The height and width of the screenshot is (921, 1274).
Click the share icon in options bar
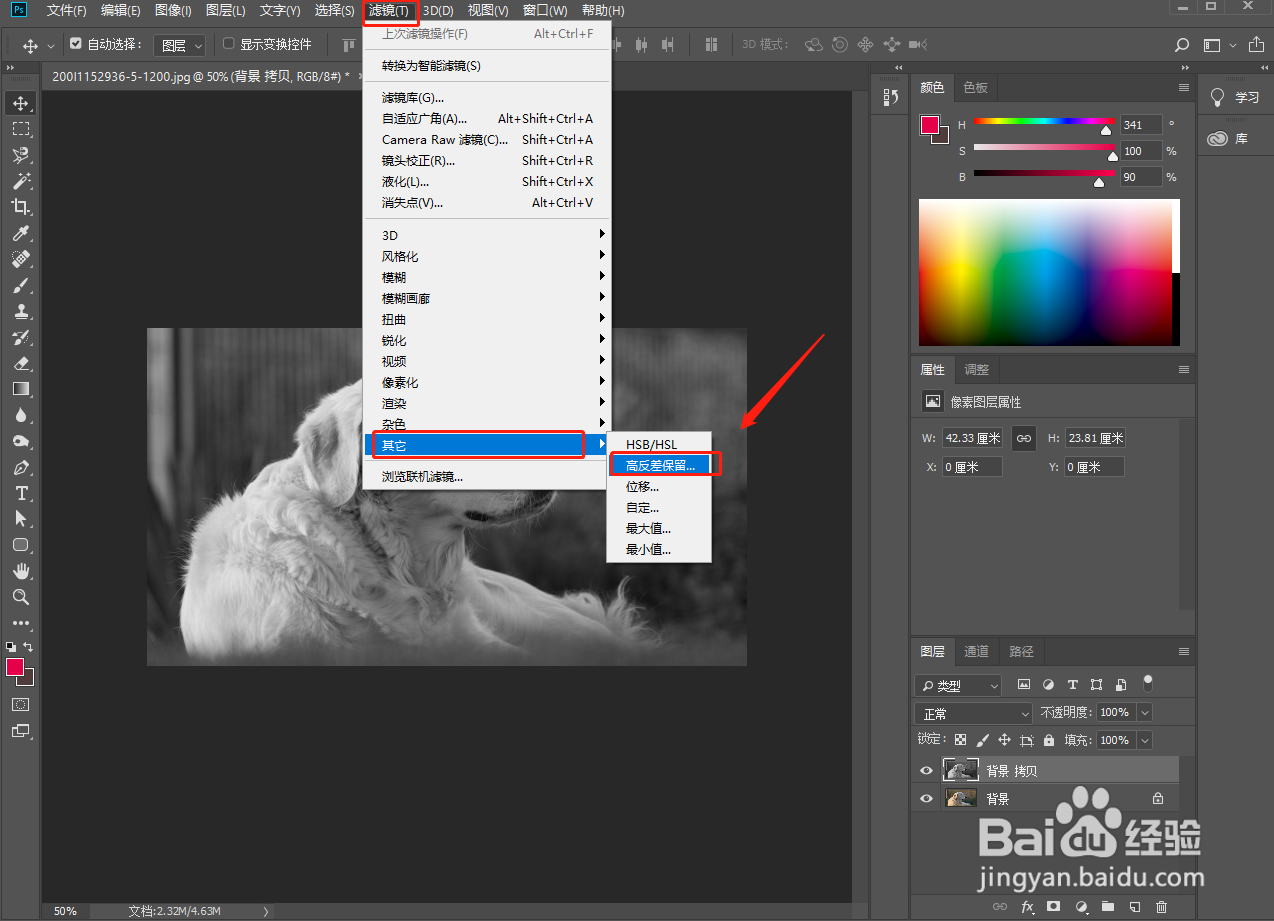coord(1257,45)
